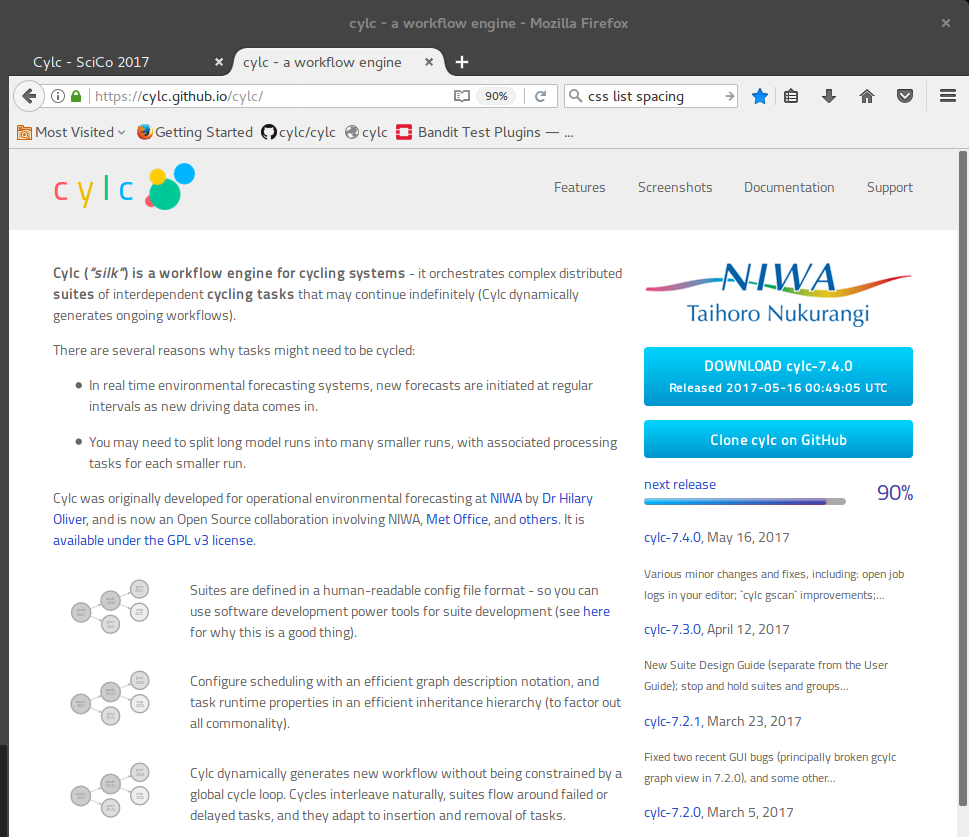Viewport: 969px width, 837px height.
Task: Reset the 90% zoom level indicator
Action: [496, 96]
